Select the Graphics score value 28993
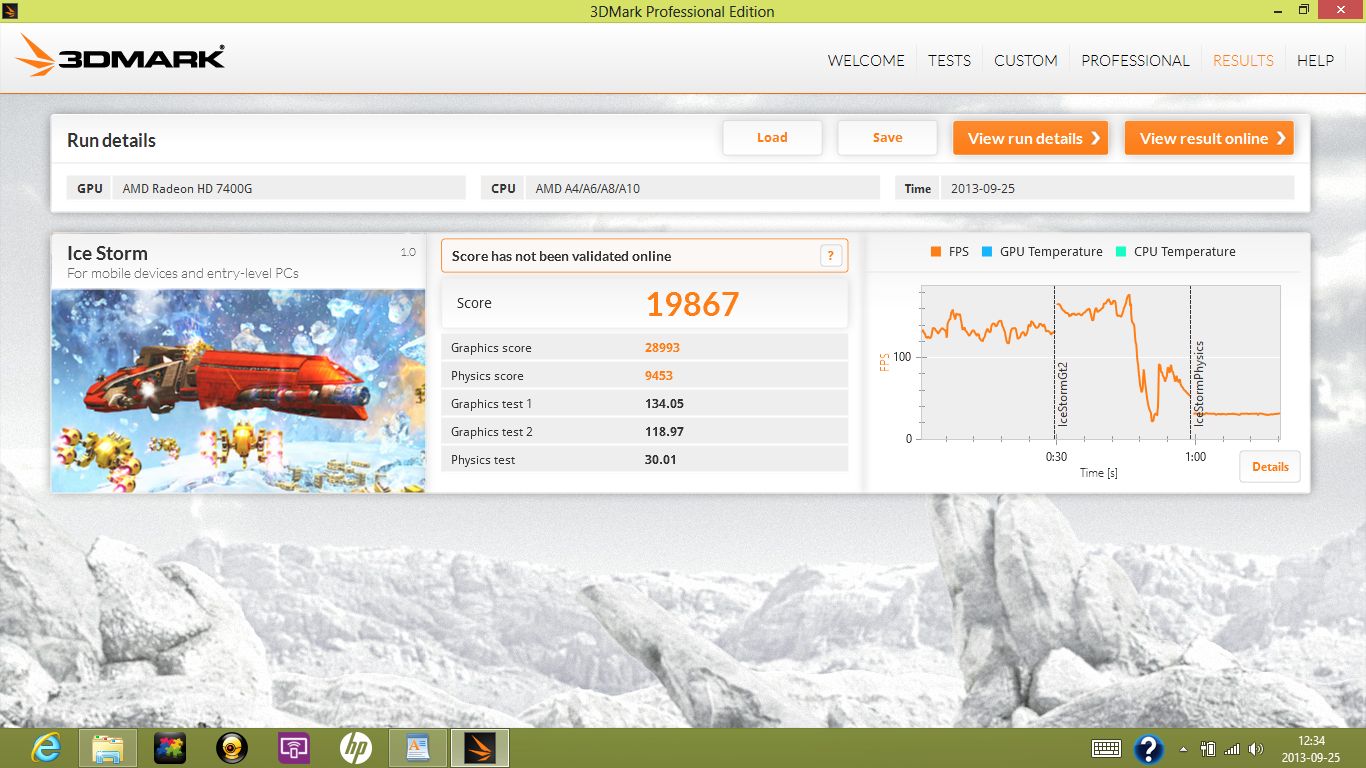The image size is (1366, 768). [664, 348]
